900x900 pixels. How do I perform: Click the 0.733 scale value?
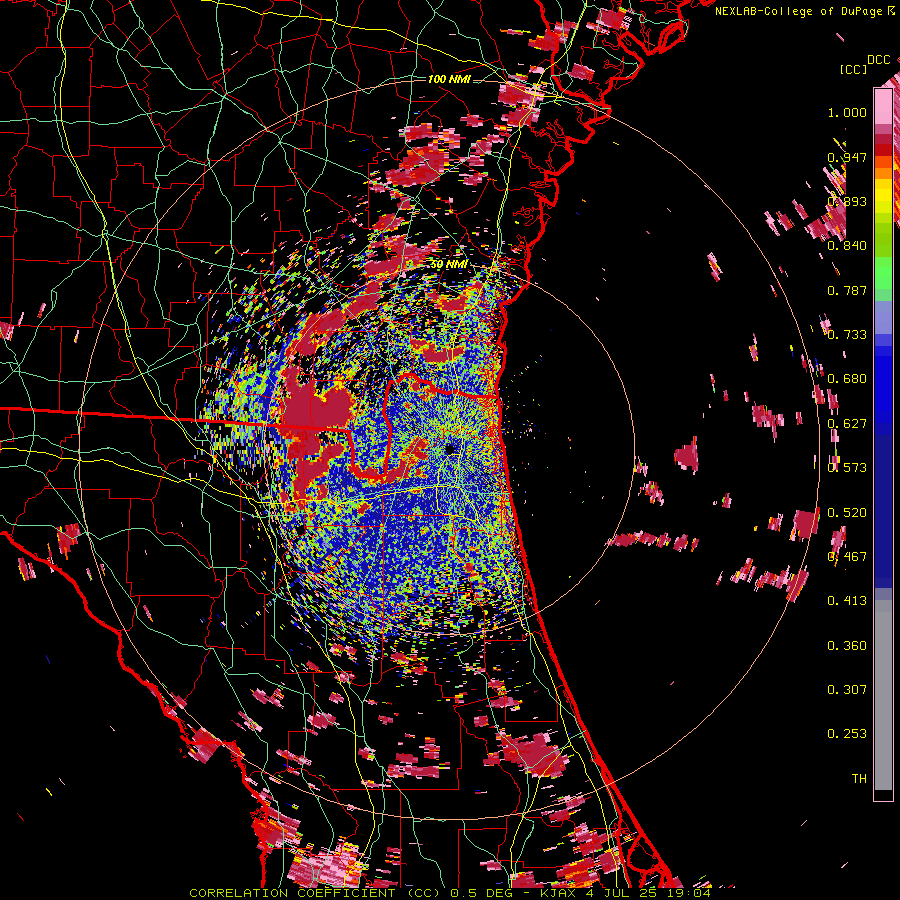pos(847,334)
